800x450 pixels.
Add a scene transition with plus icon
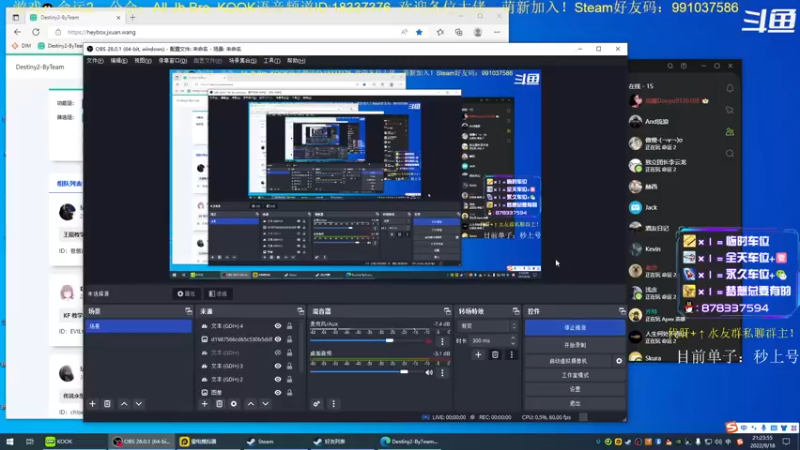tap(478, 355)
